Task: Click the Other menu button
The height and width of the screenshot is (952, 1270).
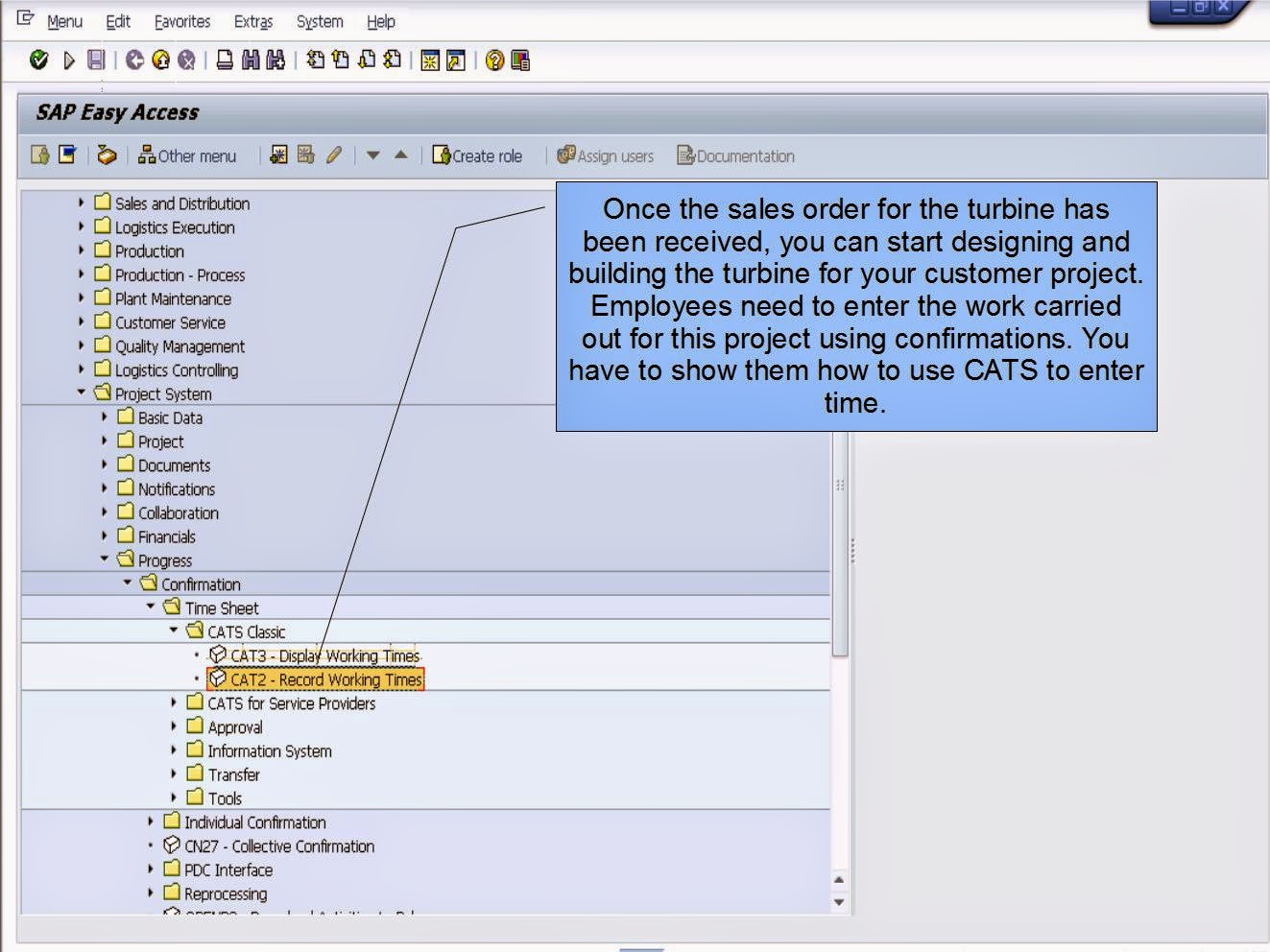Action: click(x=187, y=155)
